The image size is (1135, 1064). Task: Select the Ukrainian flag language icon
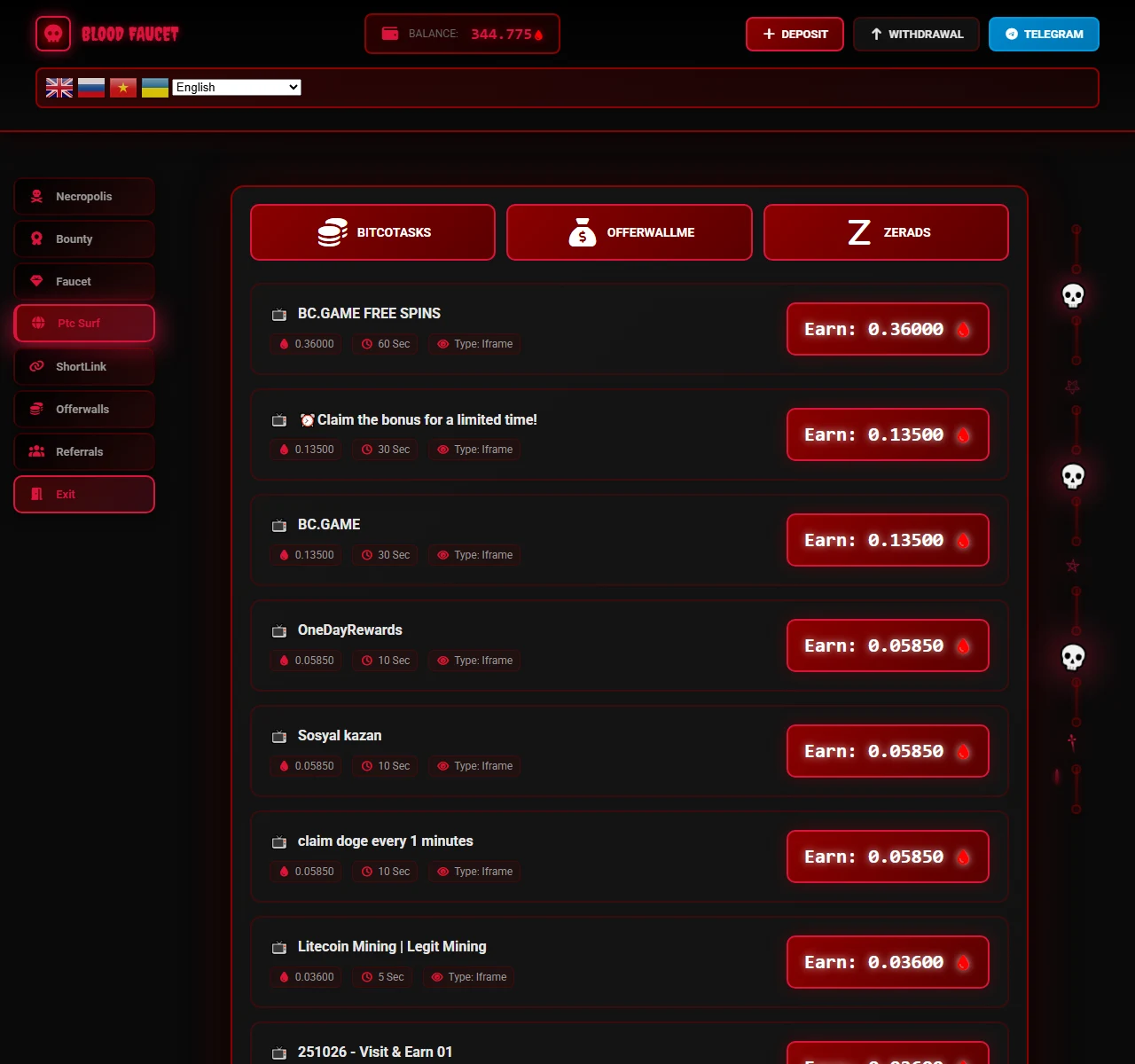coord(155,87)
